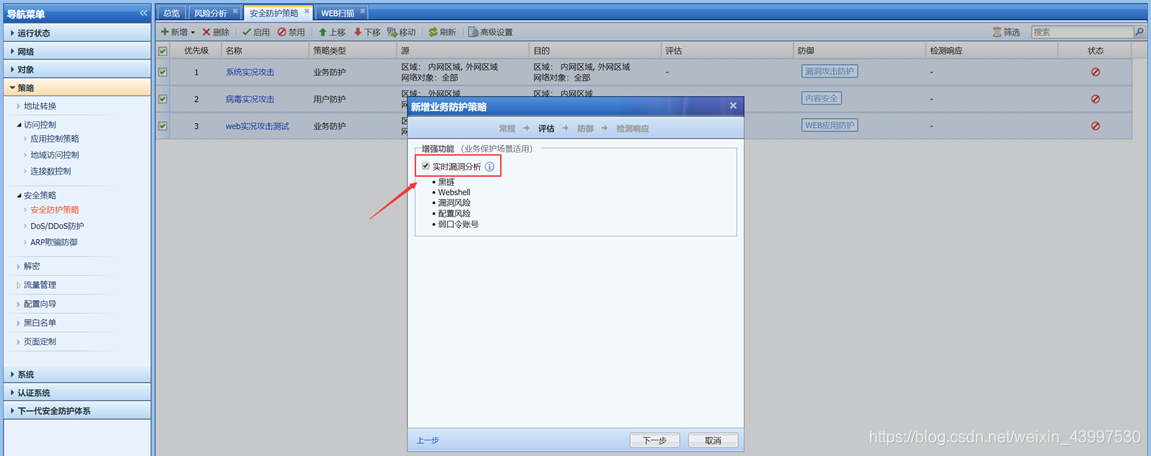Expand the 下一代安全防护体系 section

tap(77, 411)
